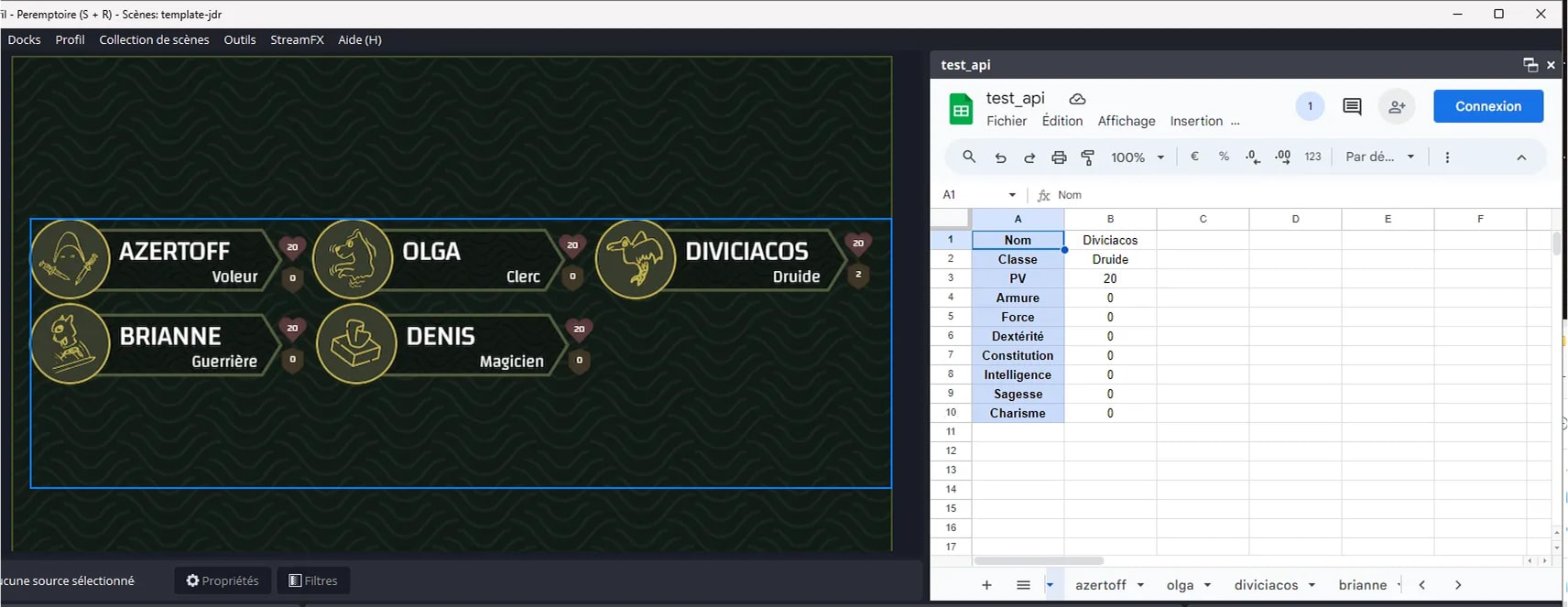The height and width of the screenshot is (607, 1568).
Task: Open the StreamFX menu
Action: 297,39
